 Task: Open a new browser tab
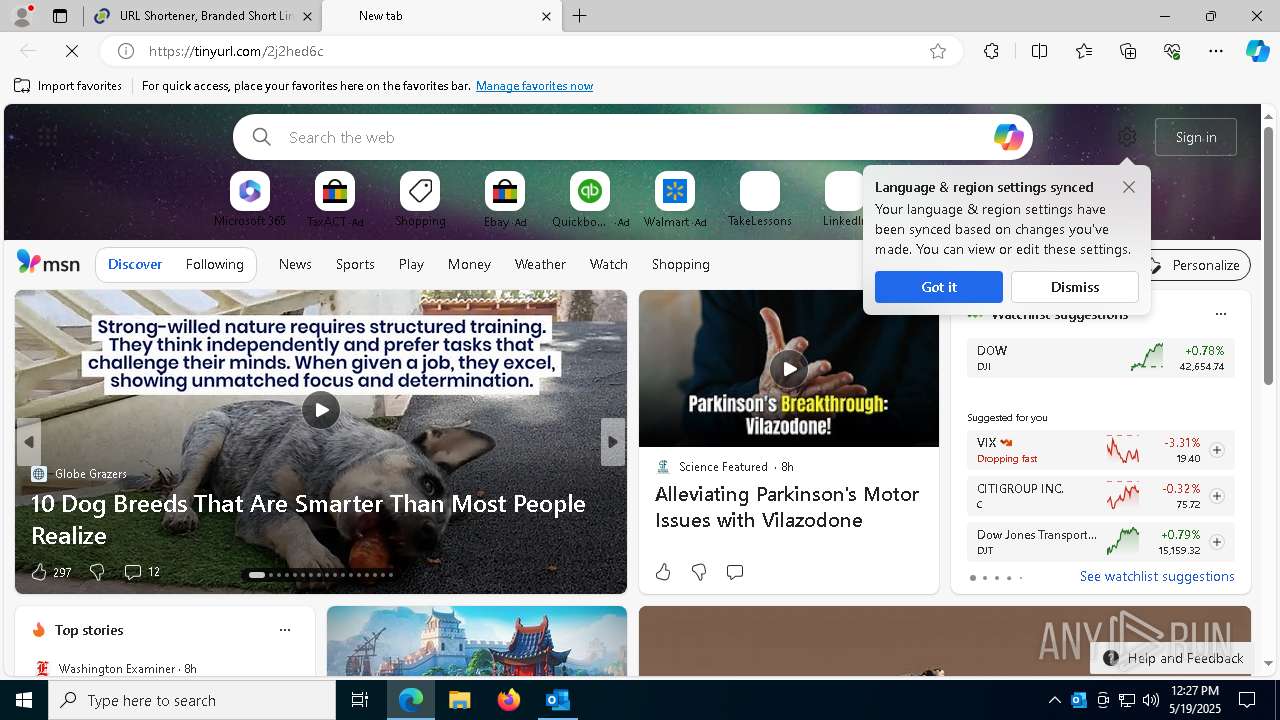pos(580,16)
